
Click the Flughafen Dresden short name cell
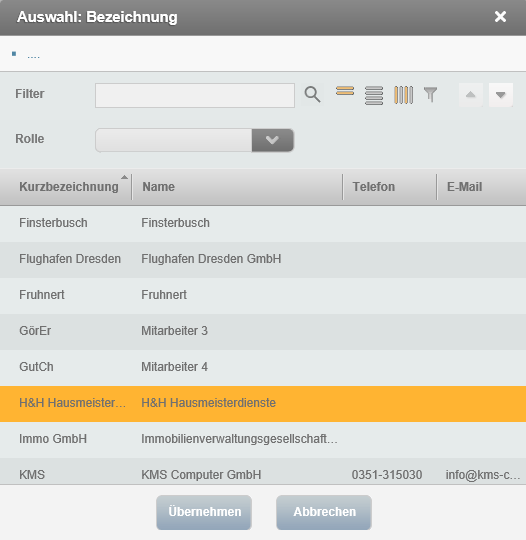(x=70, y=259)
